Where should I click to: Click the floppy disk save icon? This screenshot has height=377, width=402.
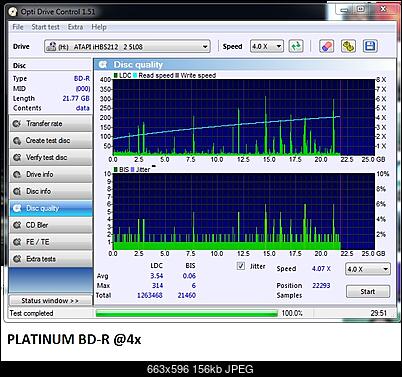(x=370, y=46)
